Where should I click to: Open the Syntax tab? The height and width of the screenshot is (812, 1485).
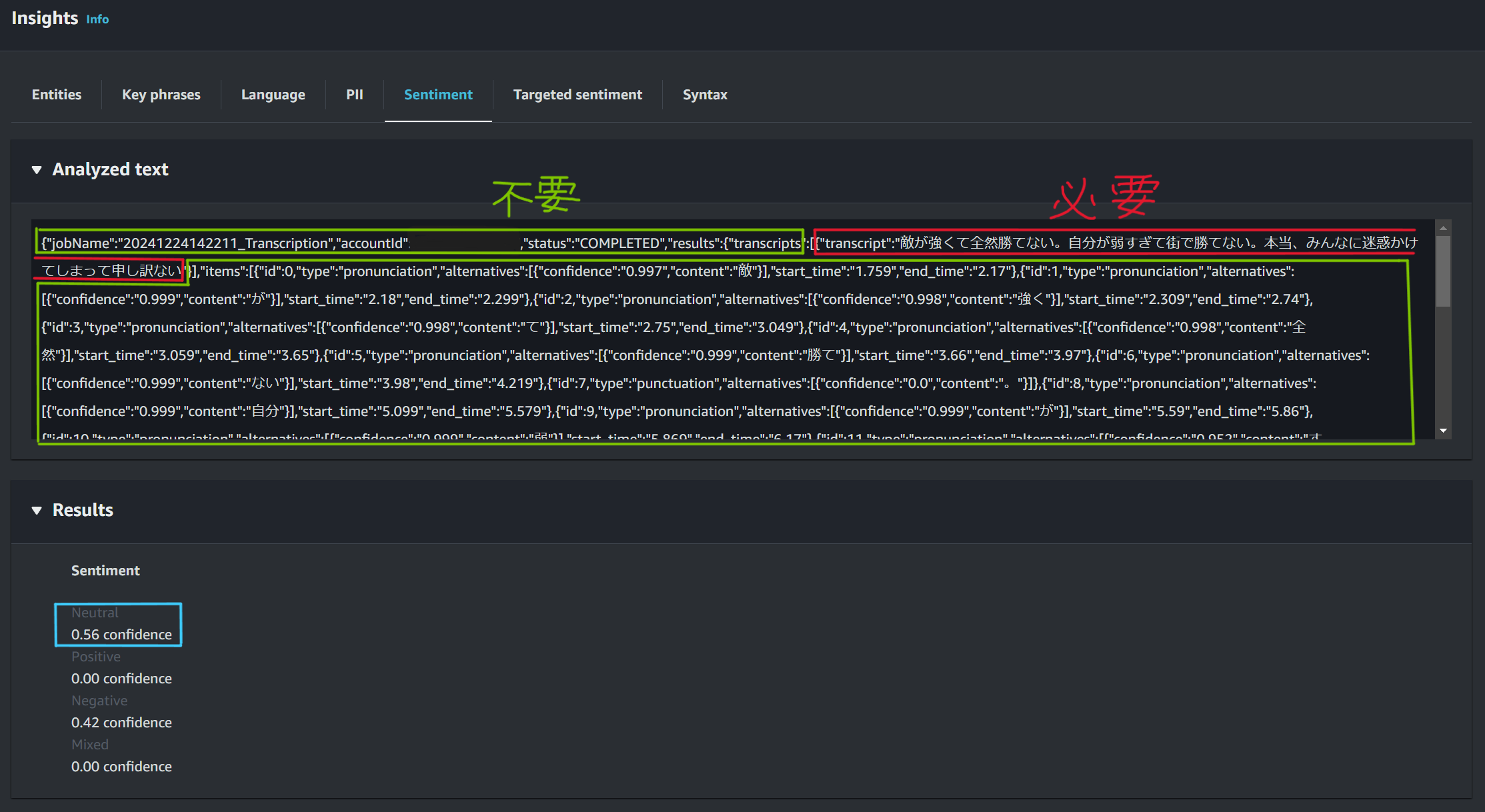click(705, 95)
